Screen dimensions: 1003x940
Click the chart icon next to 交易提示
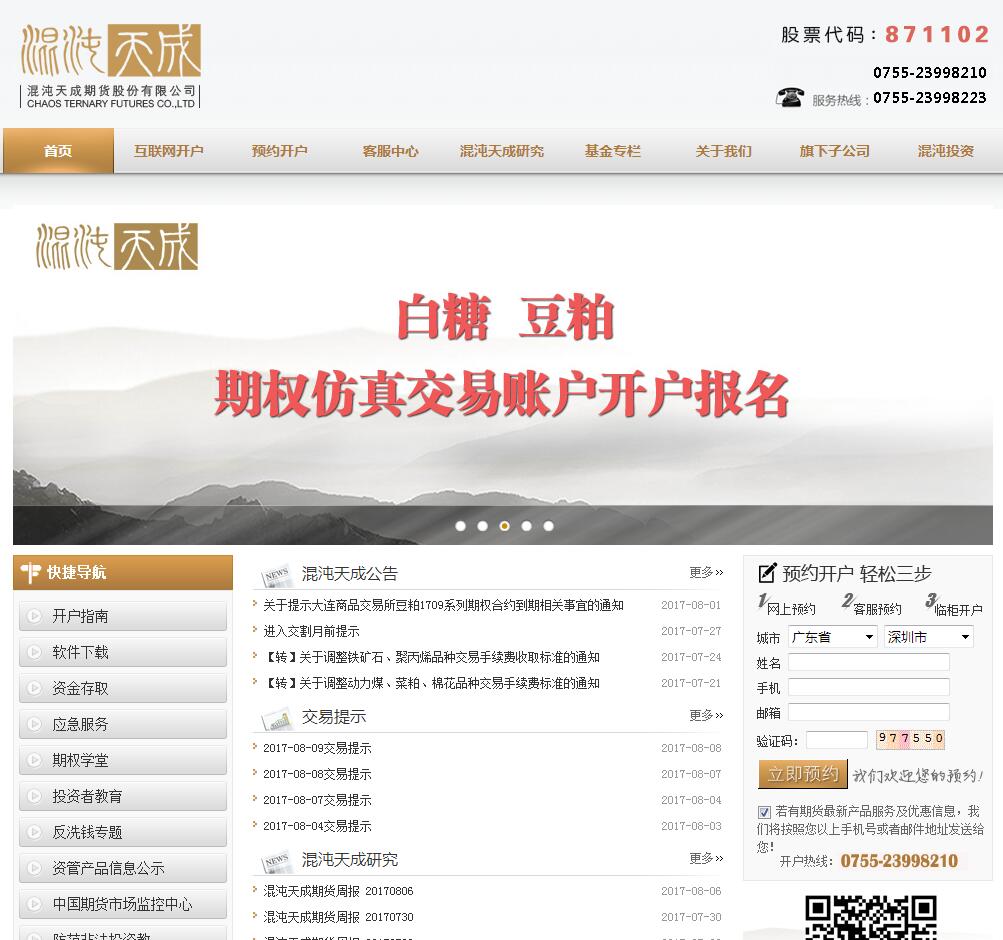(276, 718)
